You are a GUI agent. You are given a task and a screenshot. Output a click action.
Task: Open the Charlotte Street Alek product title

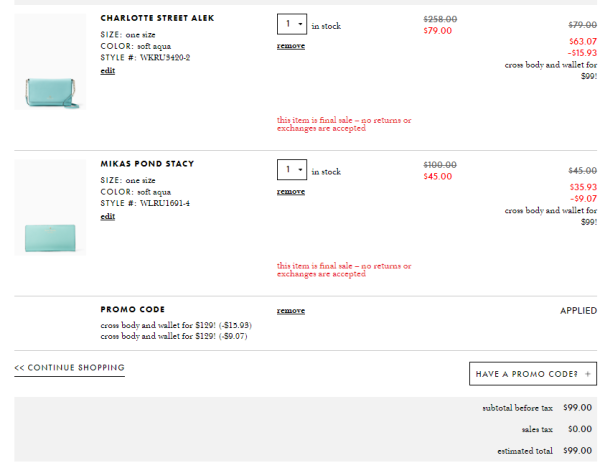[157, 18]
